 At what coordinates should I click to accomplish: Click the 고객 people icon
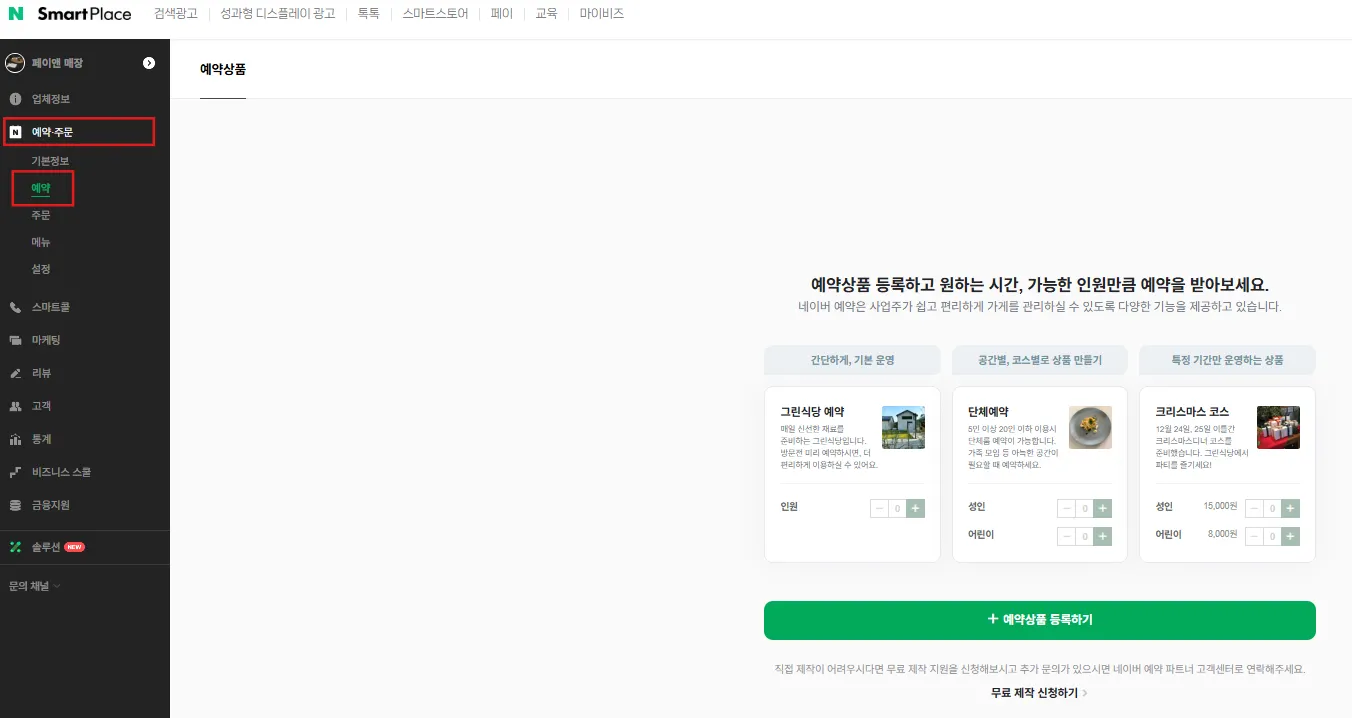click(x=15, y=406)
